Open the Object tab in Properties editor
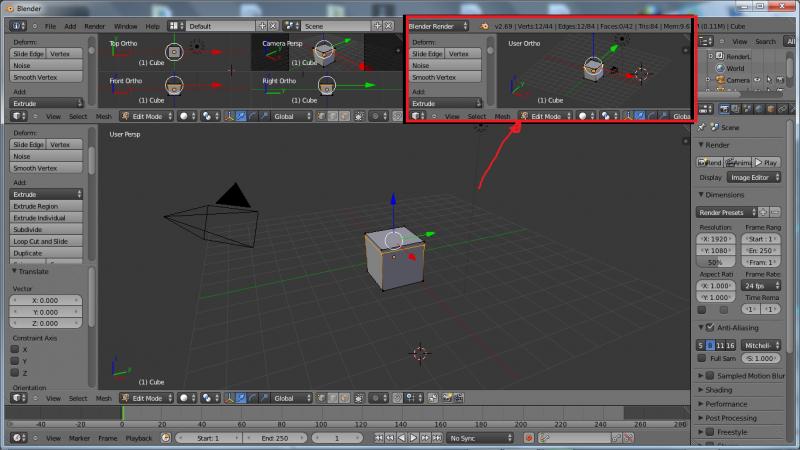Viewport: 800px width, 450px height. click(770, 109)
